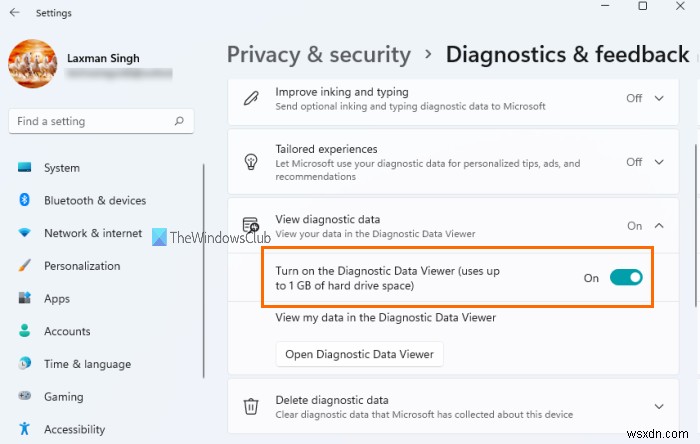700x444 pixels.
Task: Click the Gaming controller icon
Action: (24, 397)
